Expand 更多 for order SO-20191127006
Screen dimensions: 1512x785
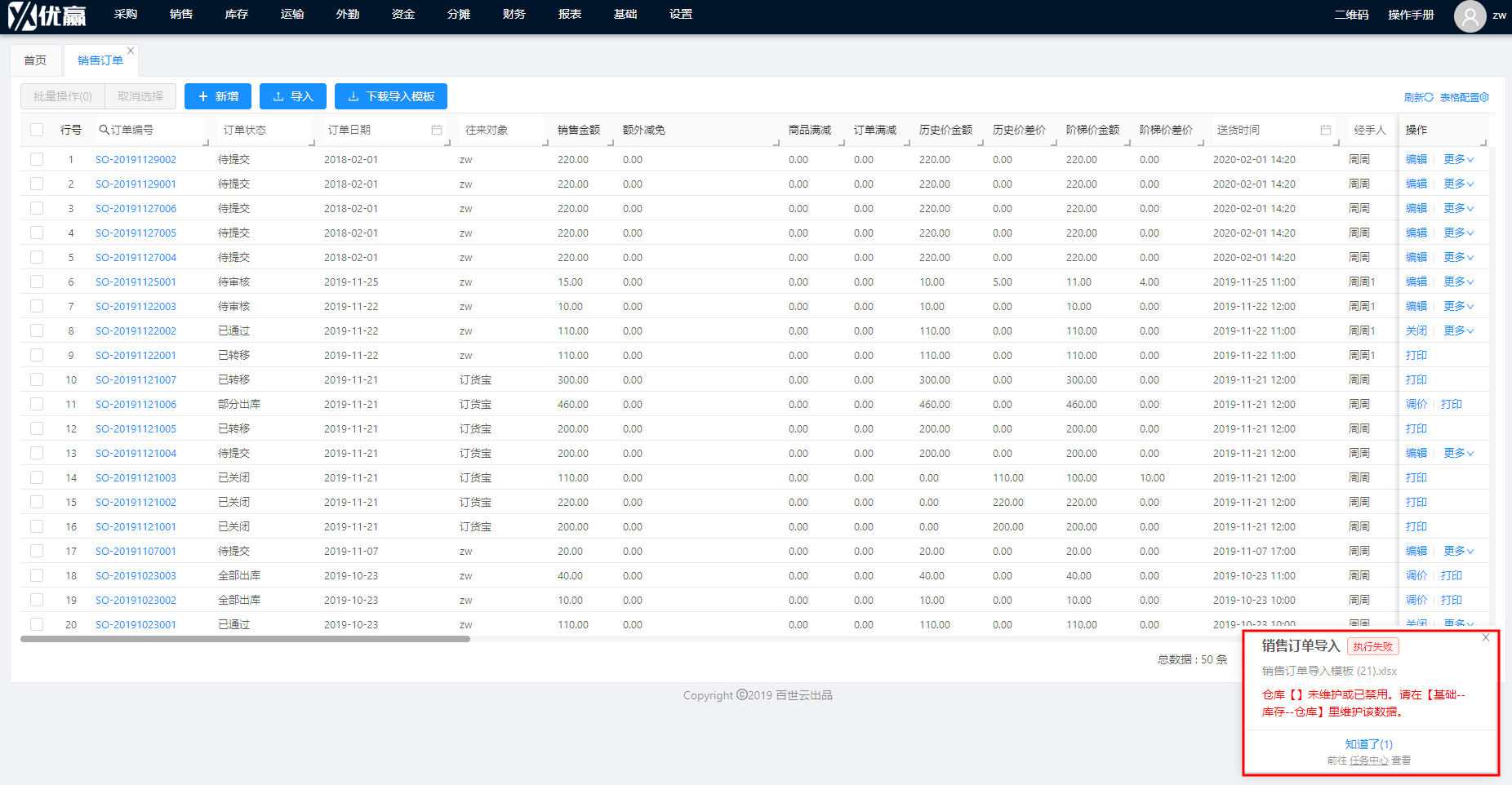pyautogui.click(x=1458, y=208)
